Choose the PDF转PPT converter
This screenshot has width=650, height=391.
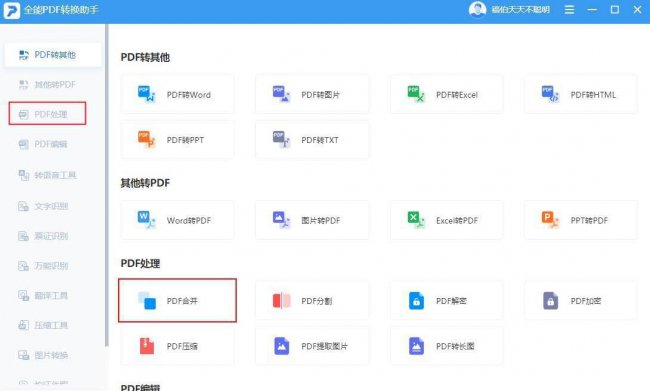[177, 140]
